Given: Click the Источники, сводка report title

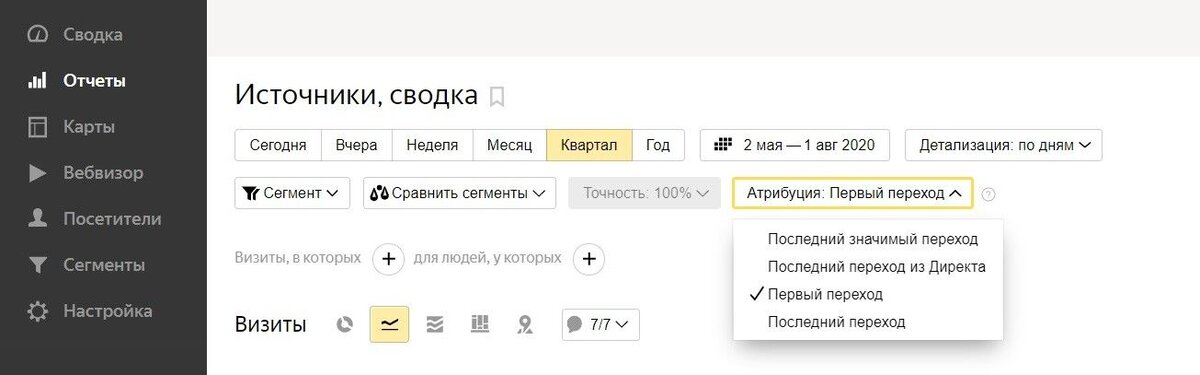Looking at the screenshot, I should (x=356, y=96).
